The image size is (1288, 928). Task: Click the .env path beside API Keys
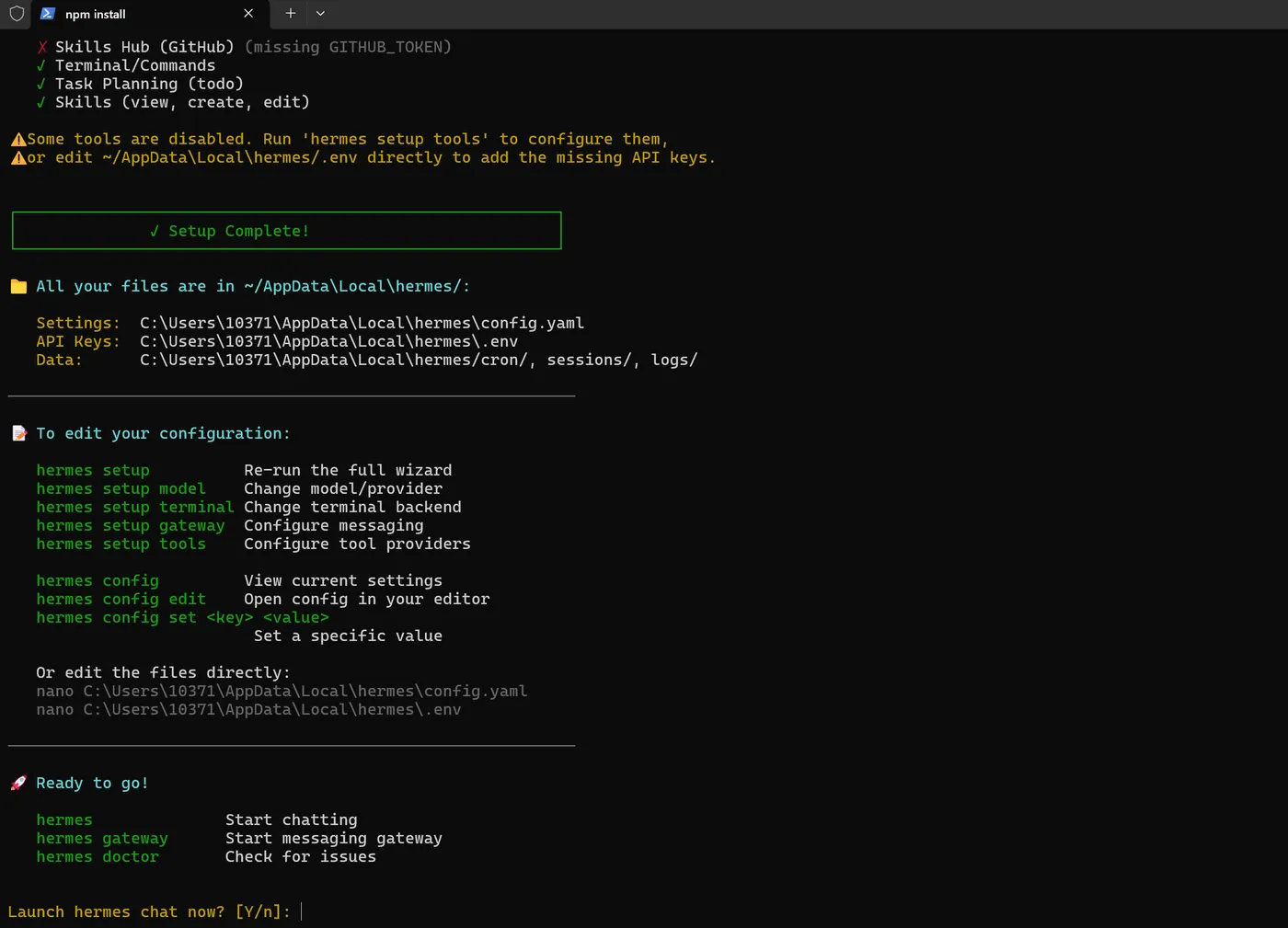(x=329, y=341)
